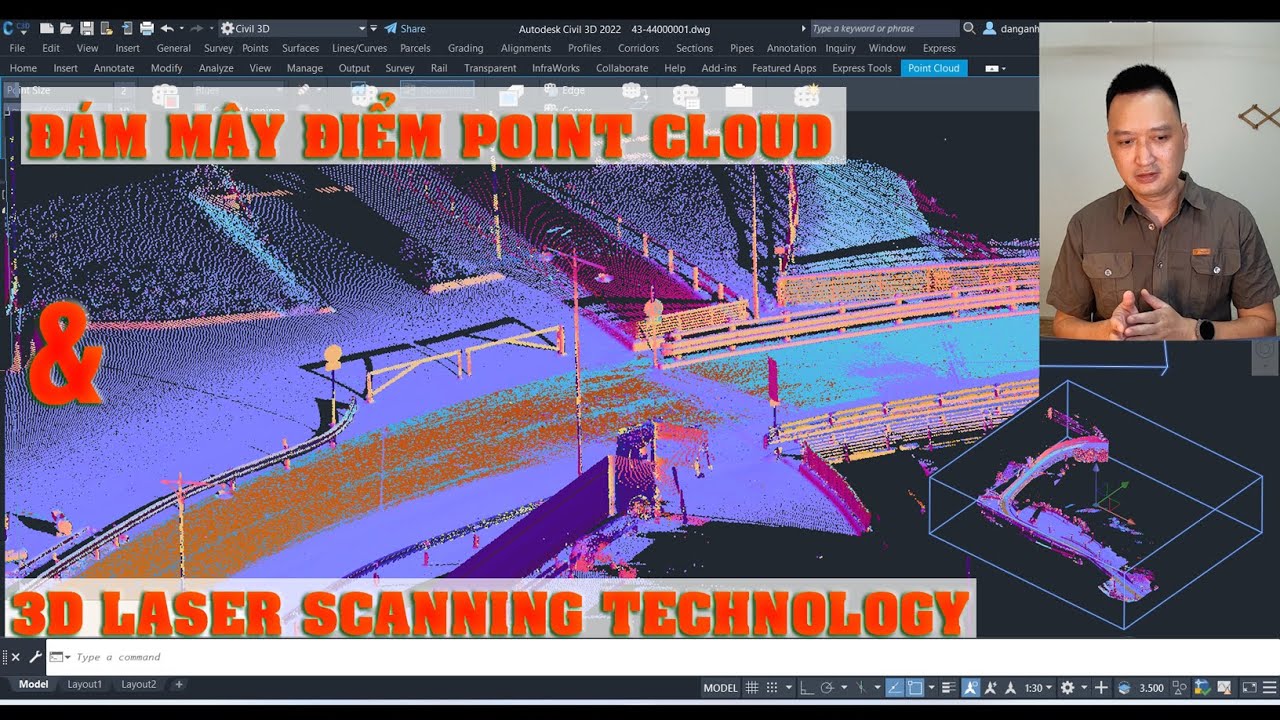Click the Save As icon

pos(107,28)
